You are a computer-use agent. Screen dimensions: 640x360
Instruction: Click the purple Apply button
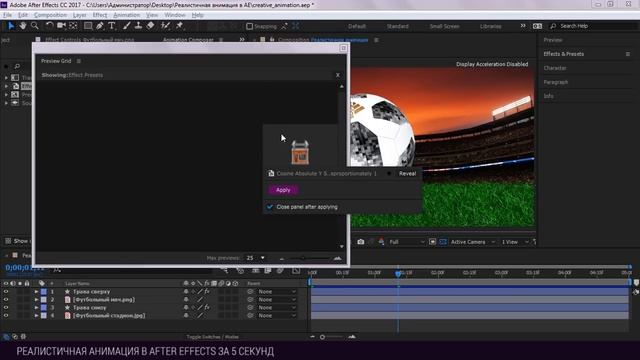(x=283, y=190)
